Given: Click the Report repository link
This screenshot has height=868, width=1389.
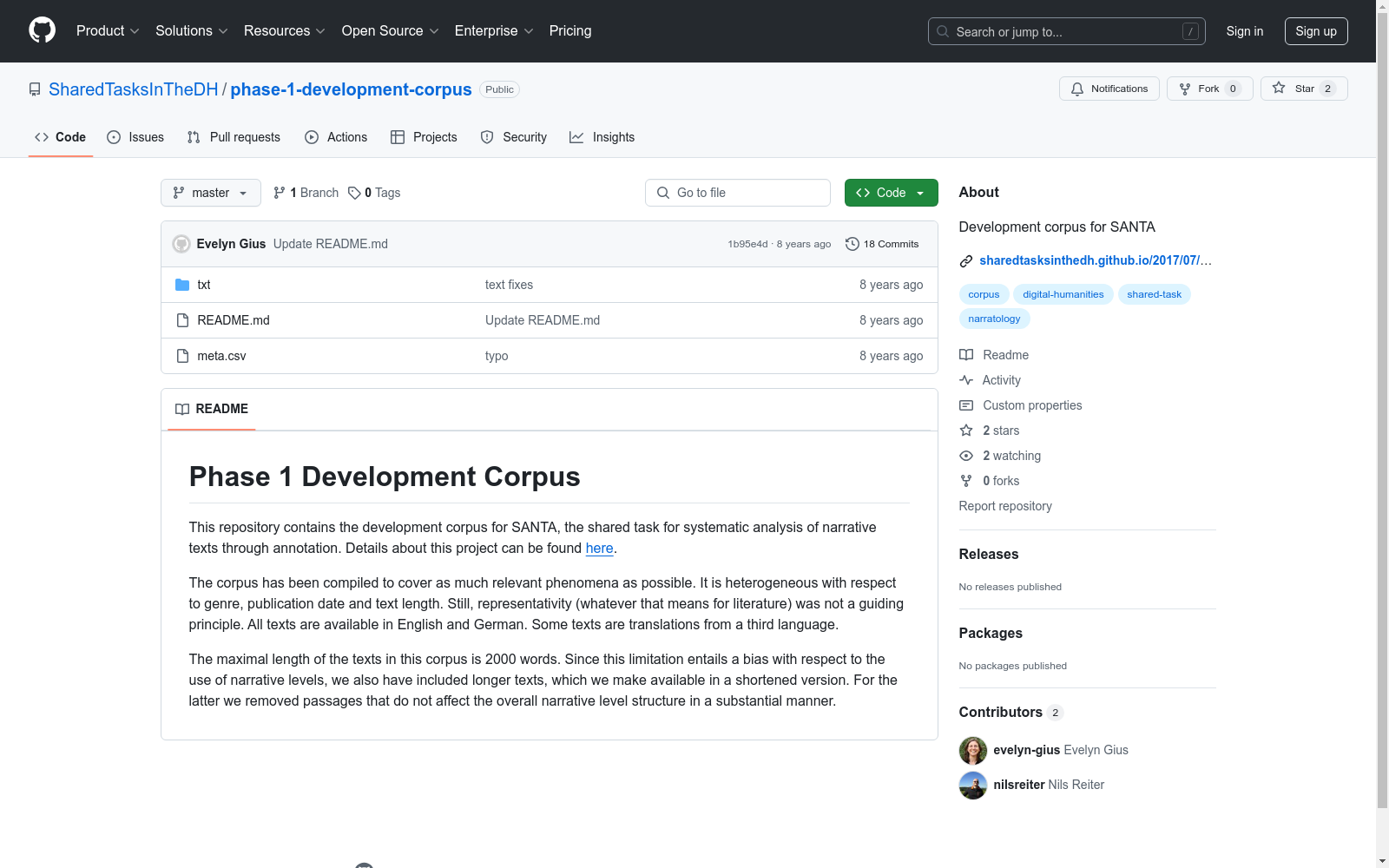Looking at the screenshot, I should click(1005, 506).
